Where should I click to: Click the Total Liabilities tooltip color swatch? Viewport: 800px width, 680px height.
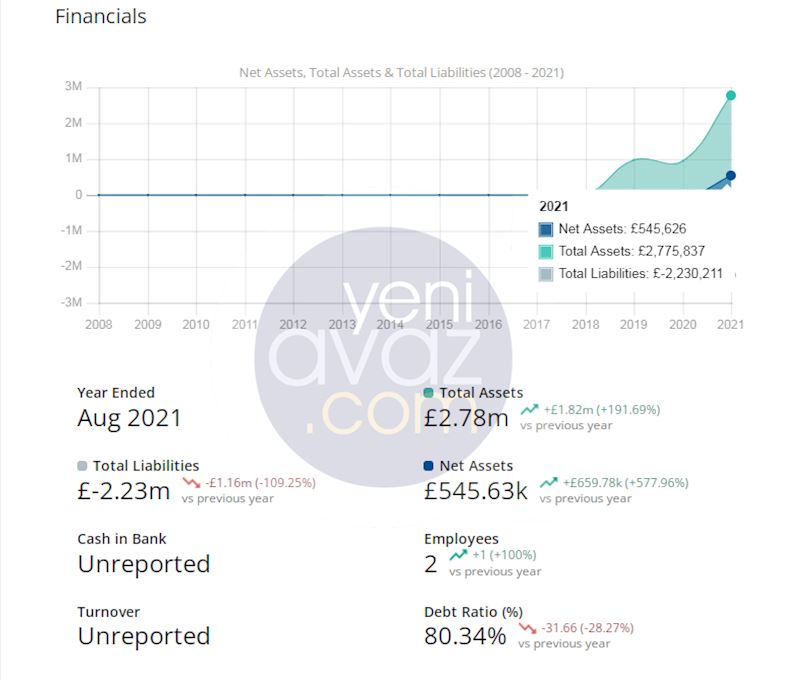546,273
